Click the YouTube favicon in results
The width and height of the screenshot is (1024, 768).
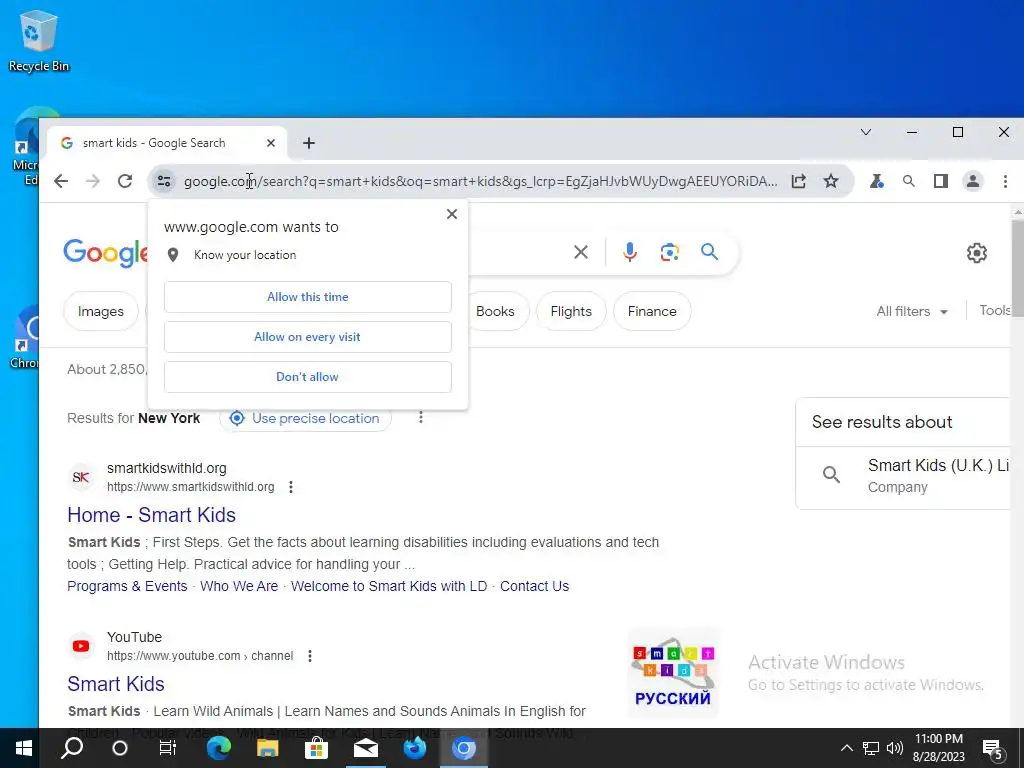(81, 646)
